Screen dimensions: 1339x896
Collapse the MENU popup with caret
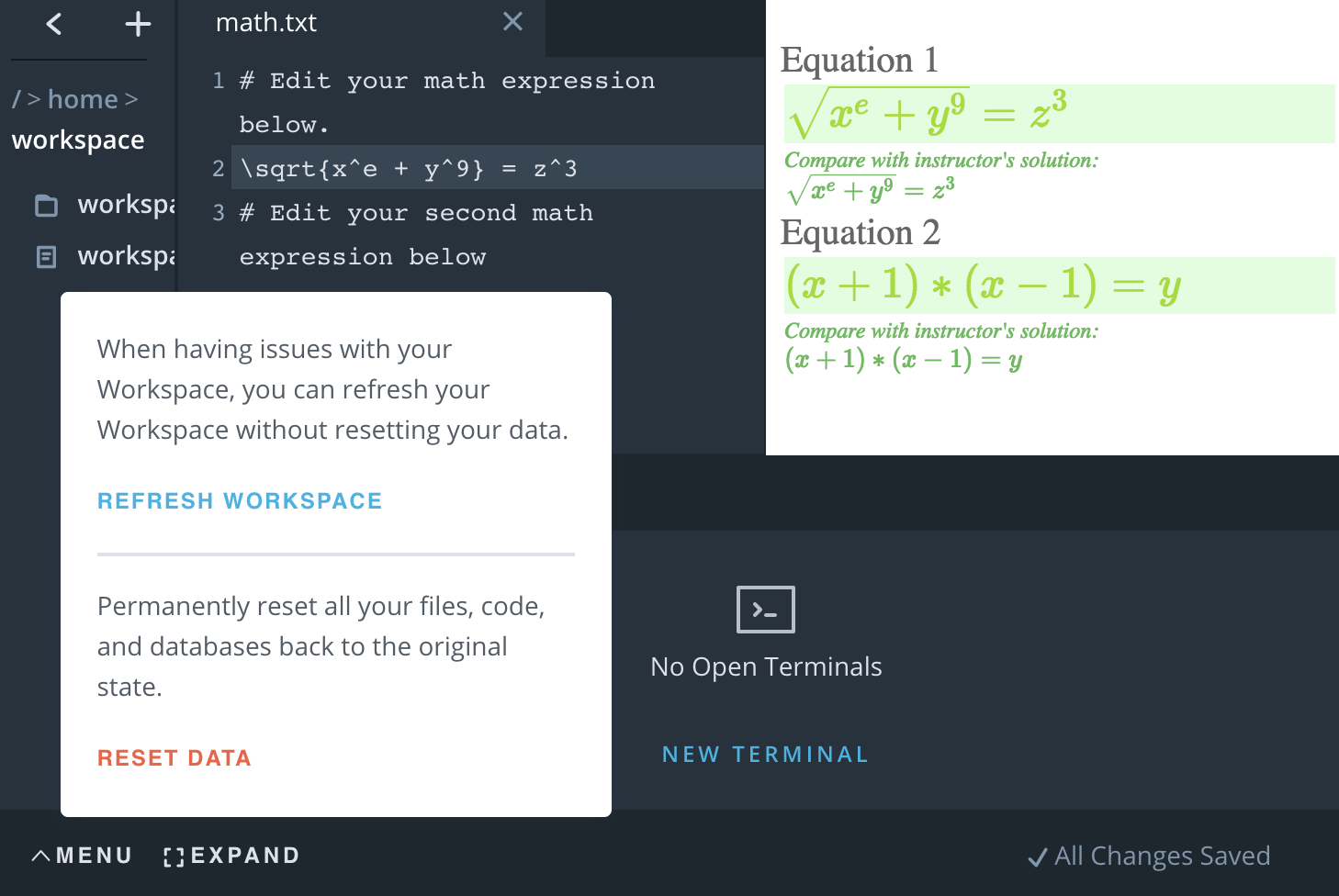[40, 856]
